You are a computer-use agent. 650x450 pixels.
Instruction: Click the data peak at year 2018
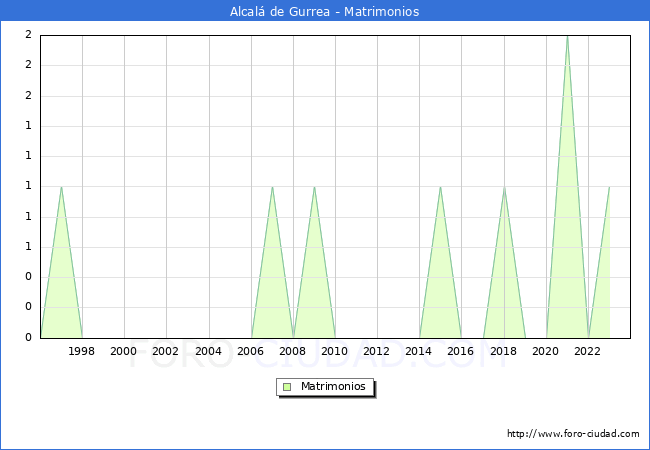pyautogui.click(x=504, y=187)
